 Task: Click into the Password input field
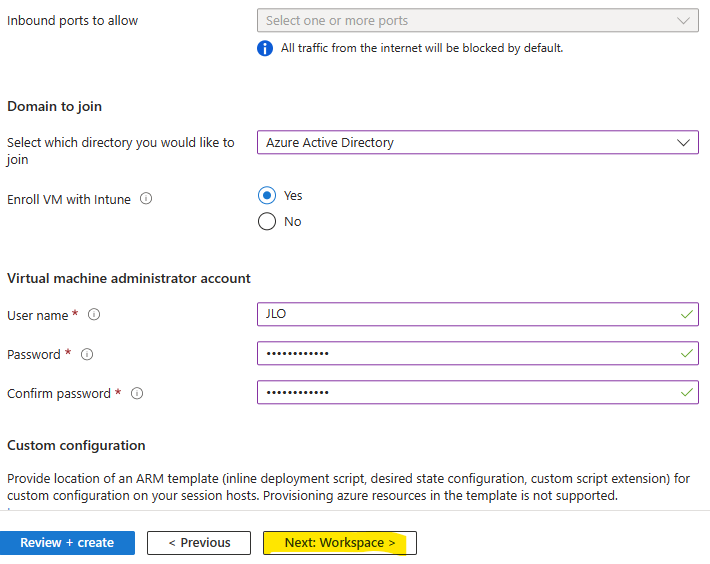(x=478, y=353)
